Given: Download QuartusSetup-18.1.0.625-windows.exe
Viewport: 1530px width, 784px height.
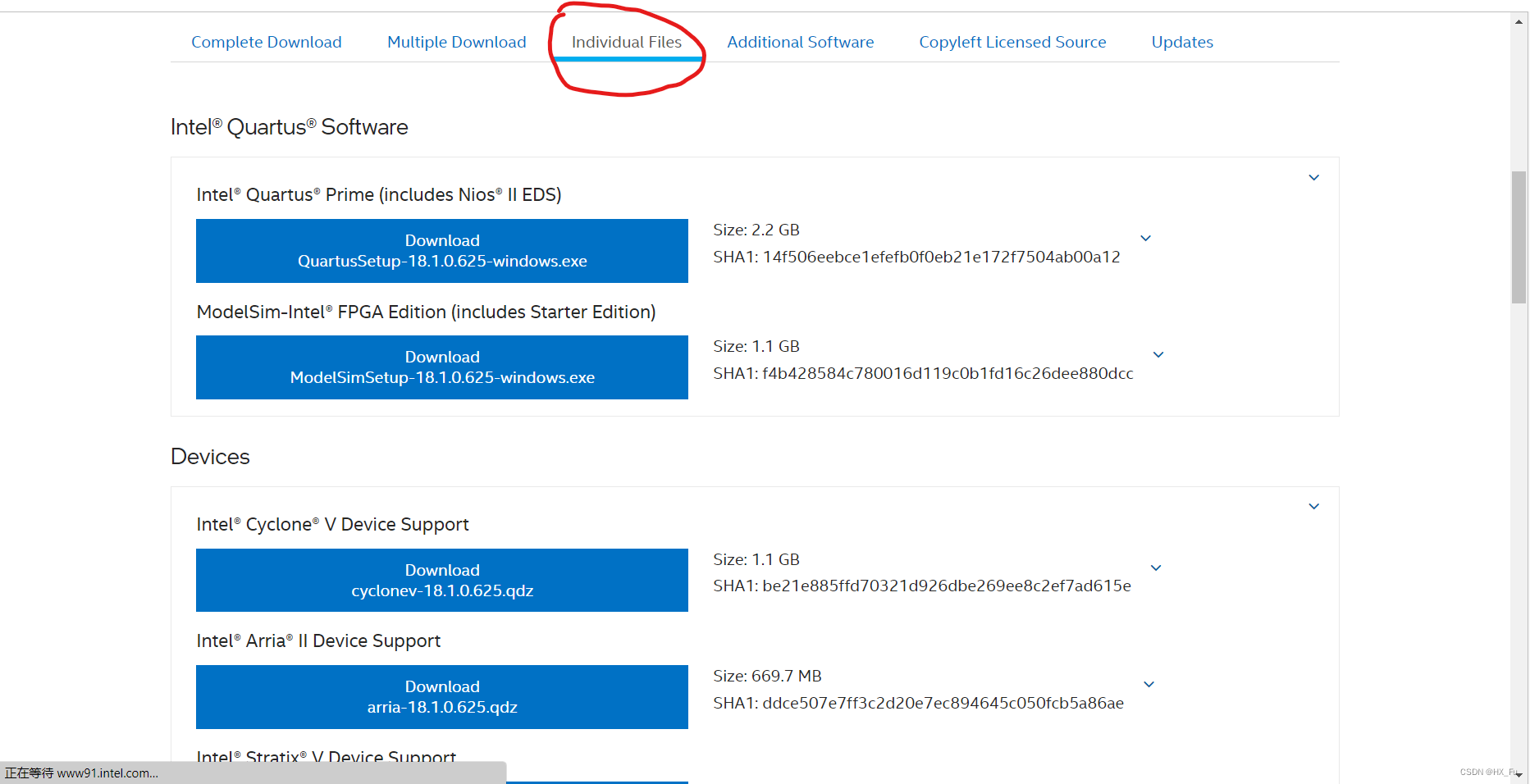Looking at the screenshot, I should (442, 251).
